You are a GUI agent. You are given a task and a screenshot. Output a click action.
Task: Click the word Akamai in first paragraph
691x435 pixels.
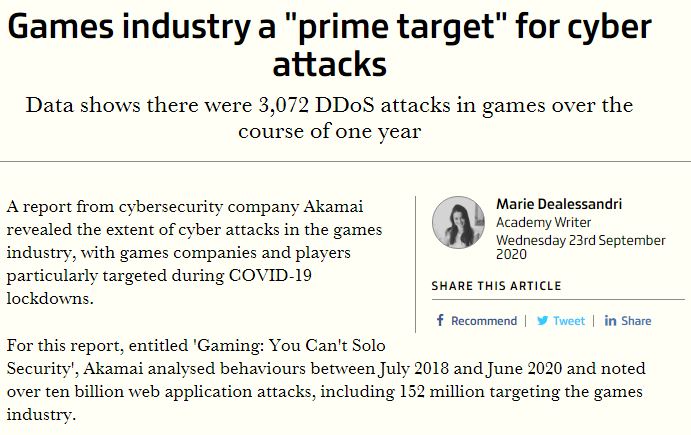coord(335,206)
